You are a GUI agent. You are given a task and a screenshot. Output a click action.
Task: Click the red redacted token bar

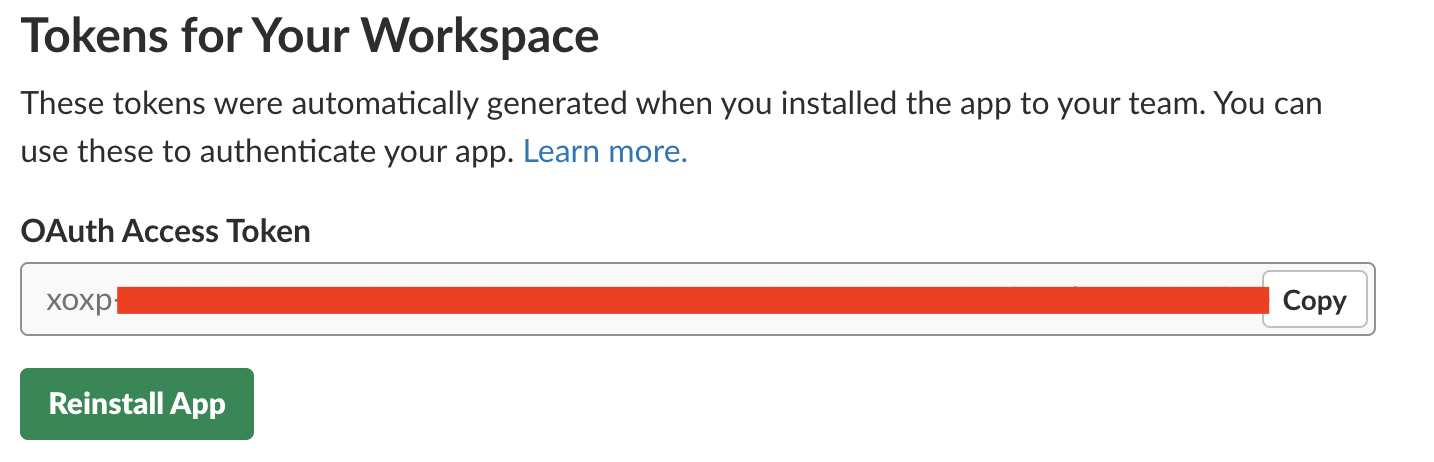tap(692, 300)
